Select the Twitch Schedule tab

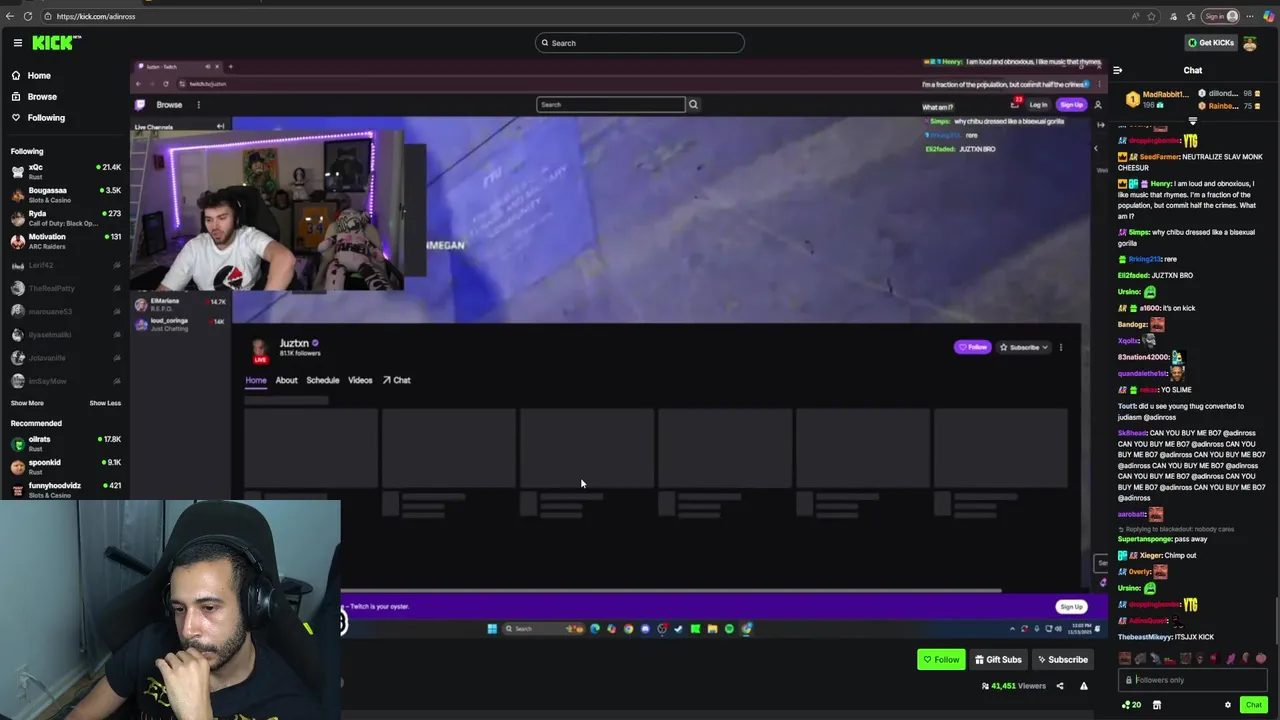coord(322,380)
